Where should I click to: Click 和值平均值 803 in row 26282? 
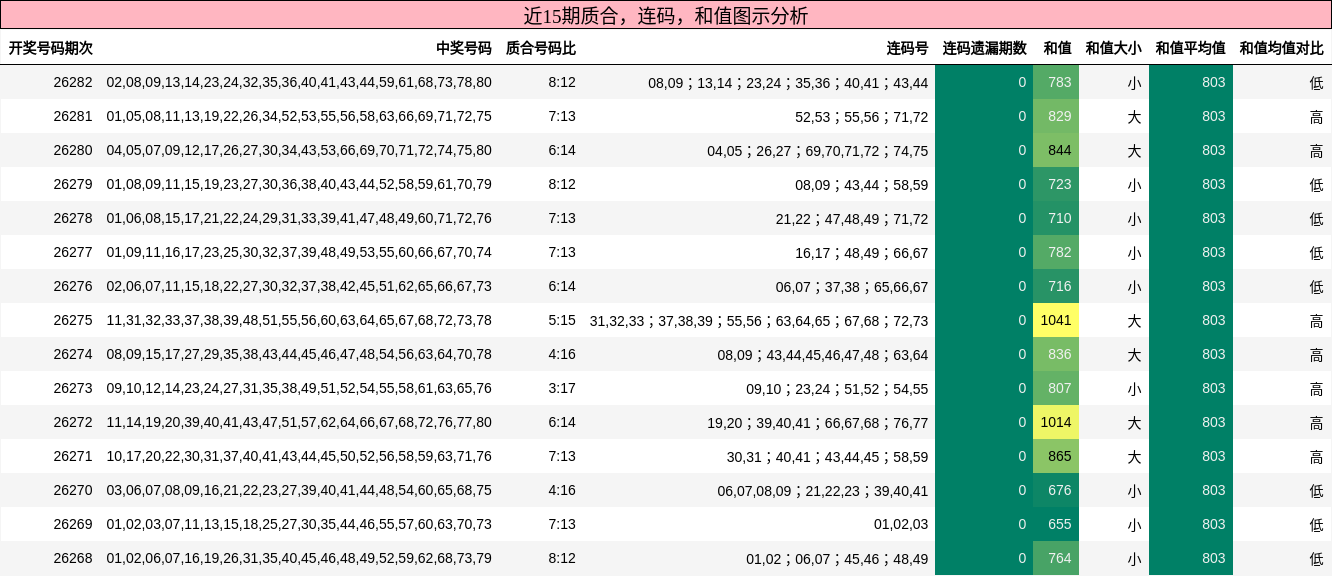point(1191,82)
